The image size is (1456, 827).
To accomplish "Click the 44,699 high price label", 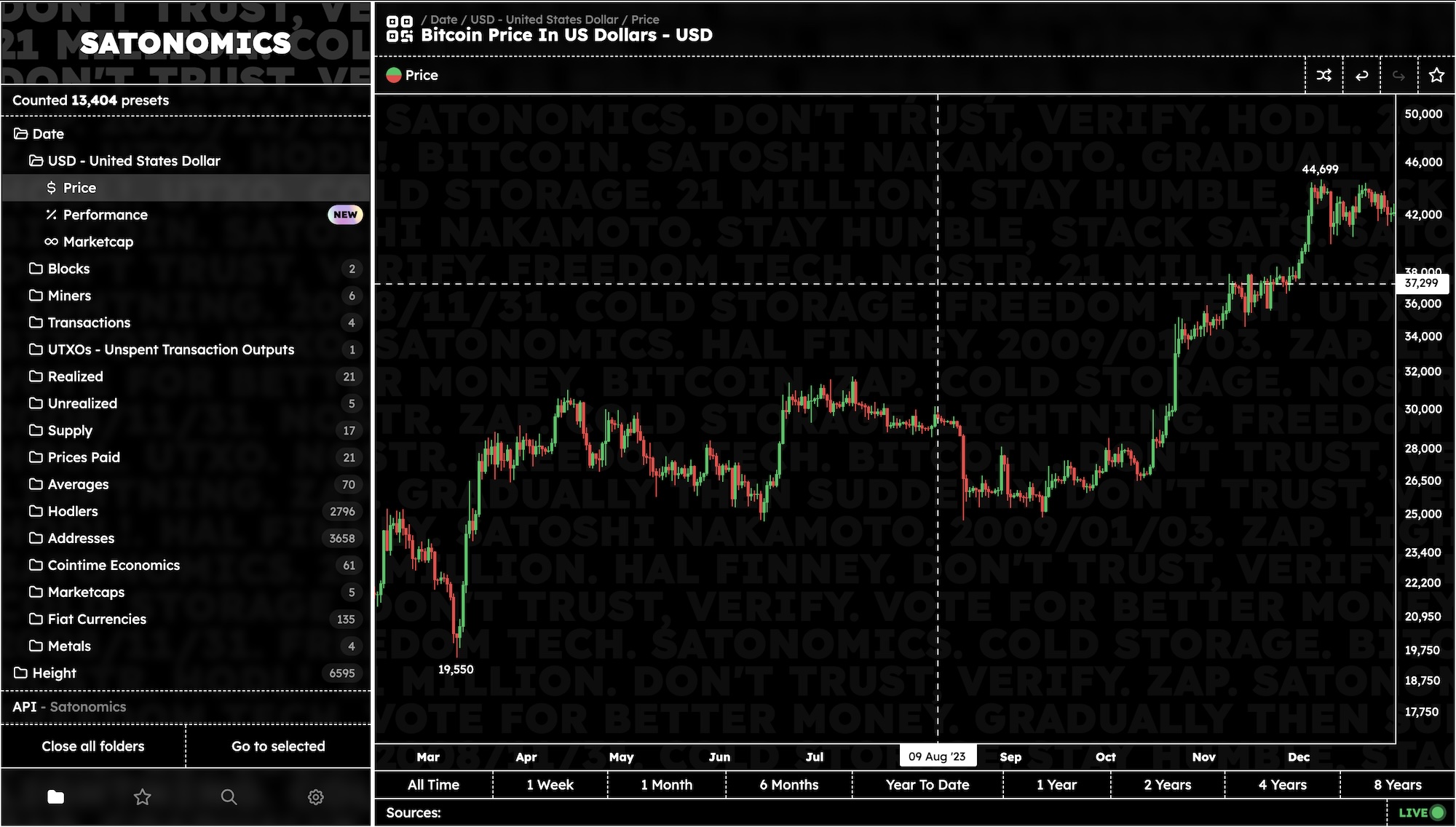I will click(x=1320, y=169).
